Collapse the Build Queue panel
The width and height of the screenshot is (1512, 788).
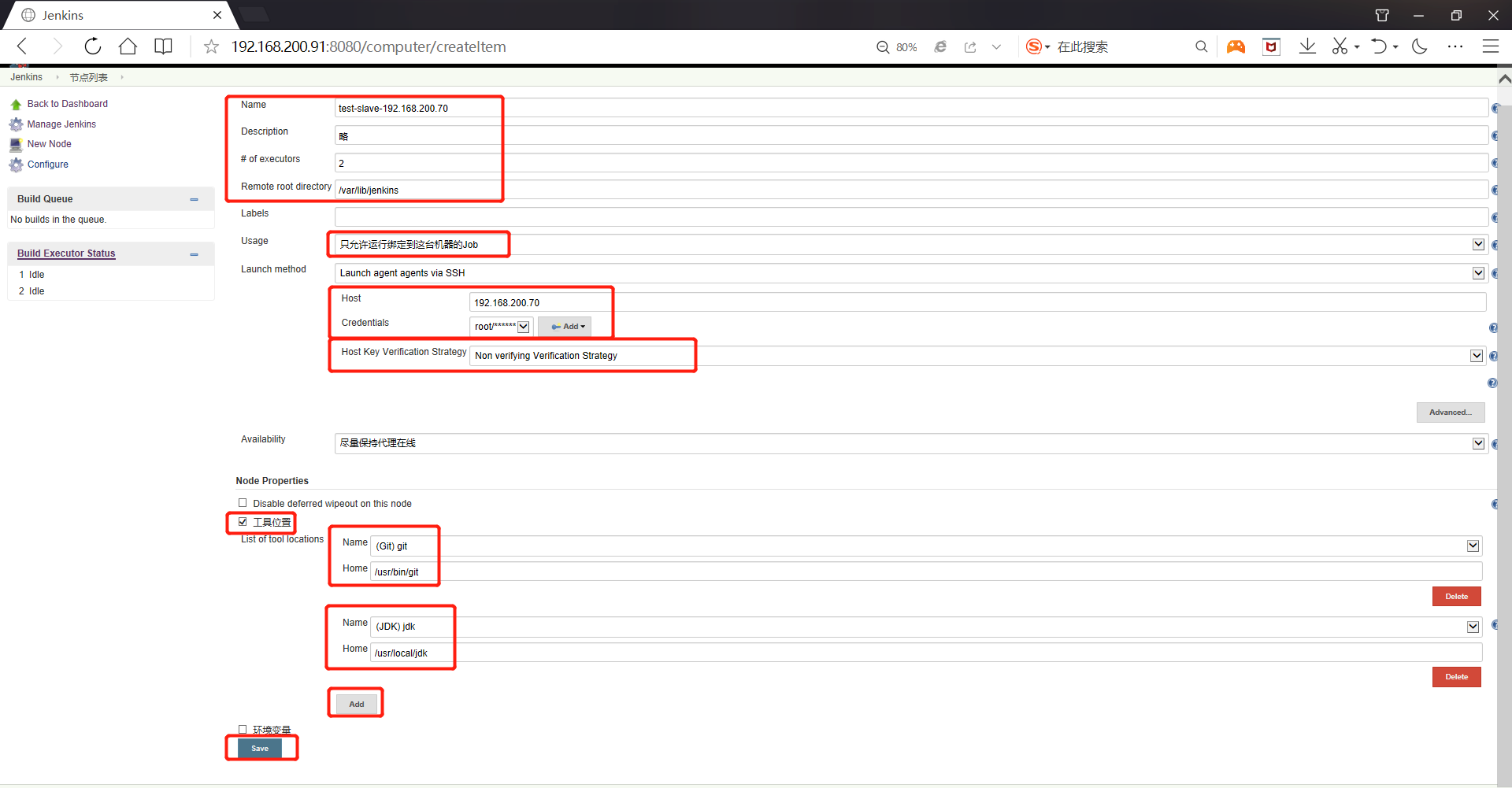tap(194, 199)
